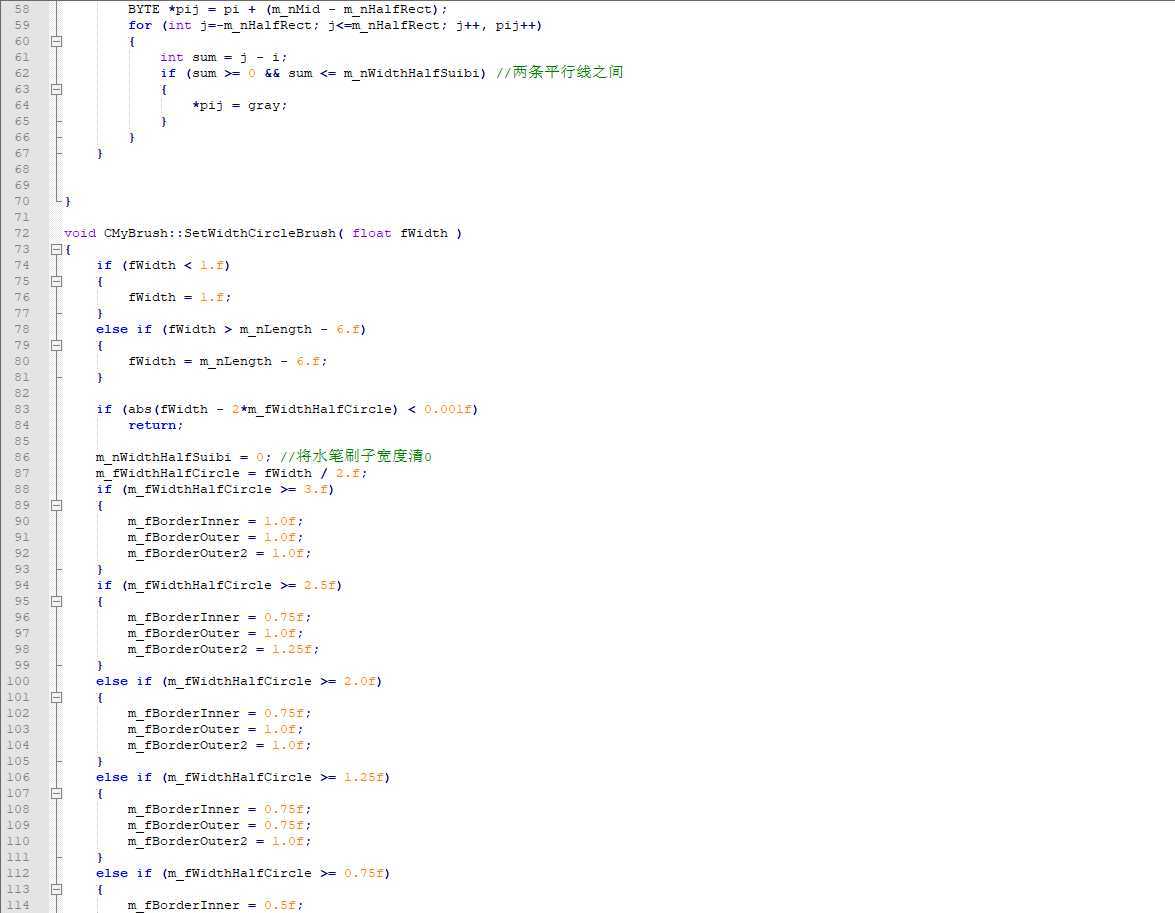The height and width of the screenshot is (913, 1175).
Task: Collapse the block fold marker at line 95
Action: click(x=56, y=601)
